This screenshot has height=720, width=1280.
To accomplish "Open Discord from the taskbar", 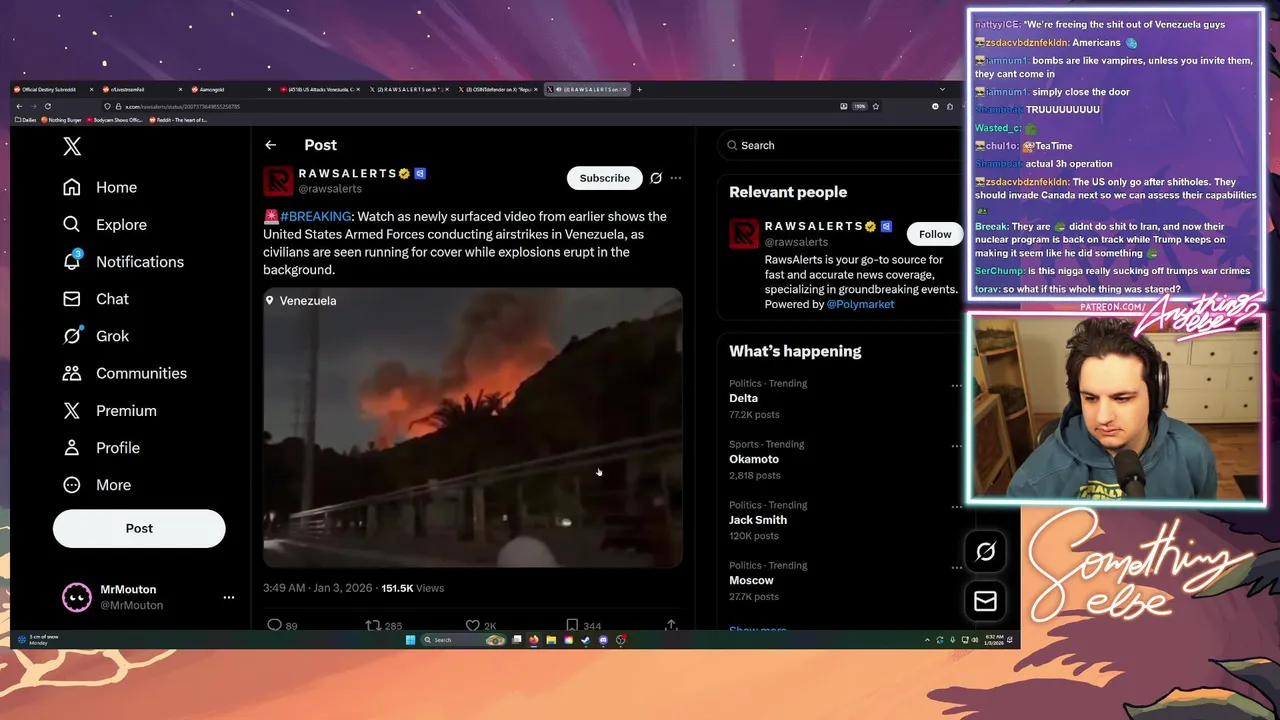I will [x=603, y=640].
